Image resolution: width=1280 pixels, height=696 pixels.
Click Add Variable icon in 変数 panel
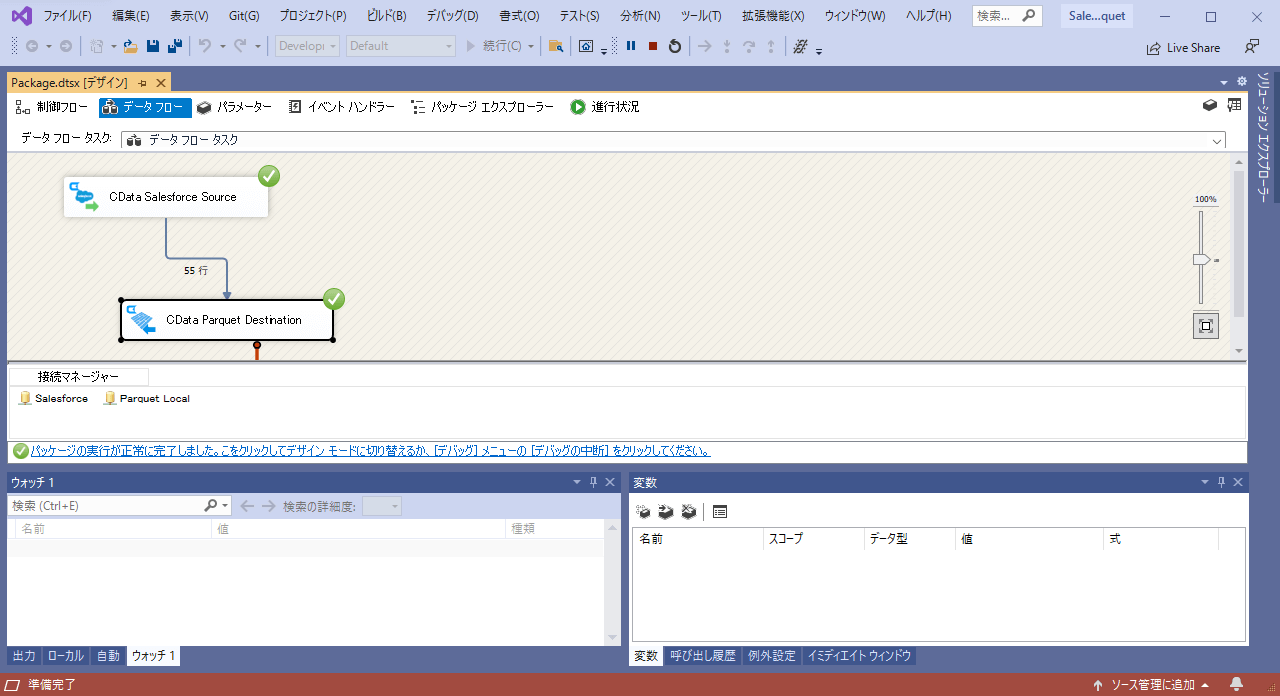coord(643,511)
